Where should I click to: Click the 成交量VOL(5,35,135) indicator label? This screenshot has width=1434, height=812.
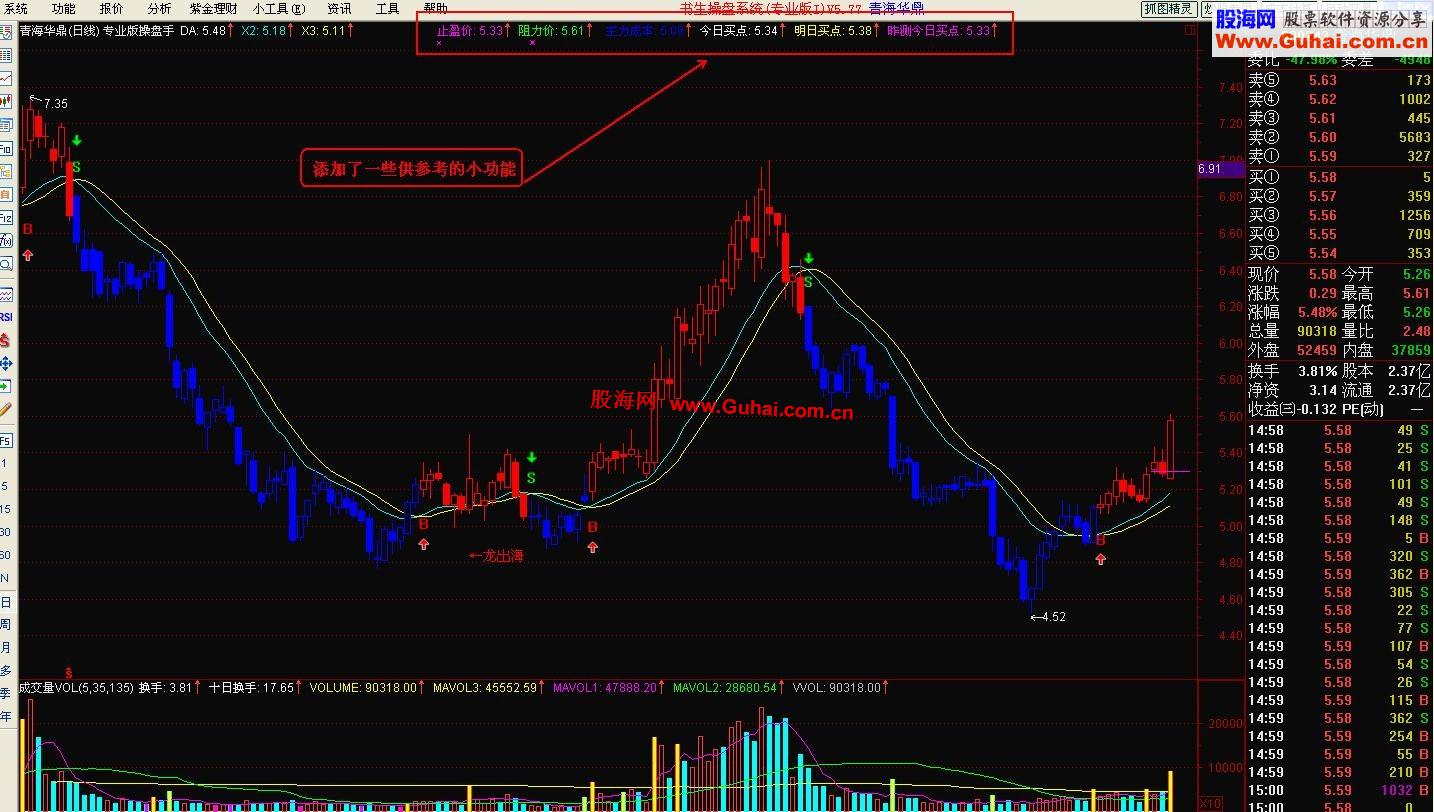click(76, 688)
